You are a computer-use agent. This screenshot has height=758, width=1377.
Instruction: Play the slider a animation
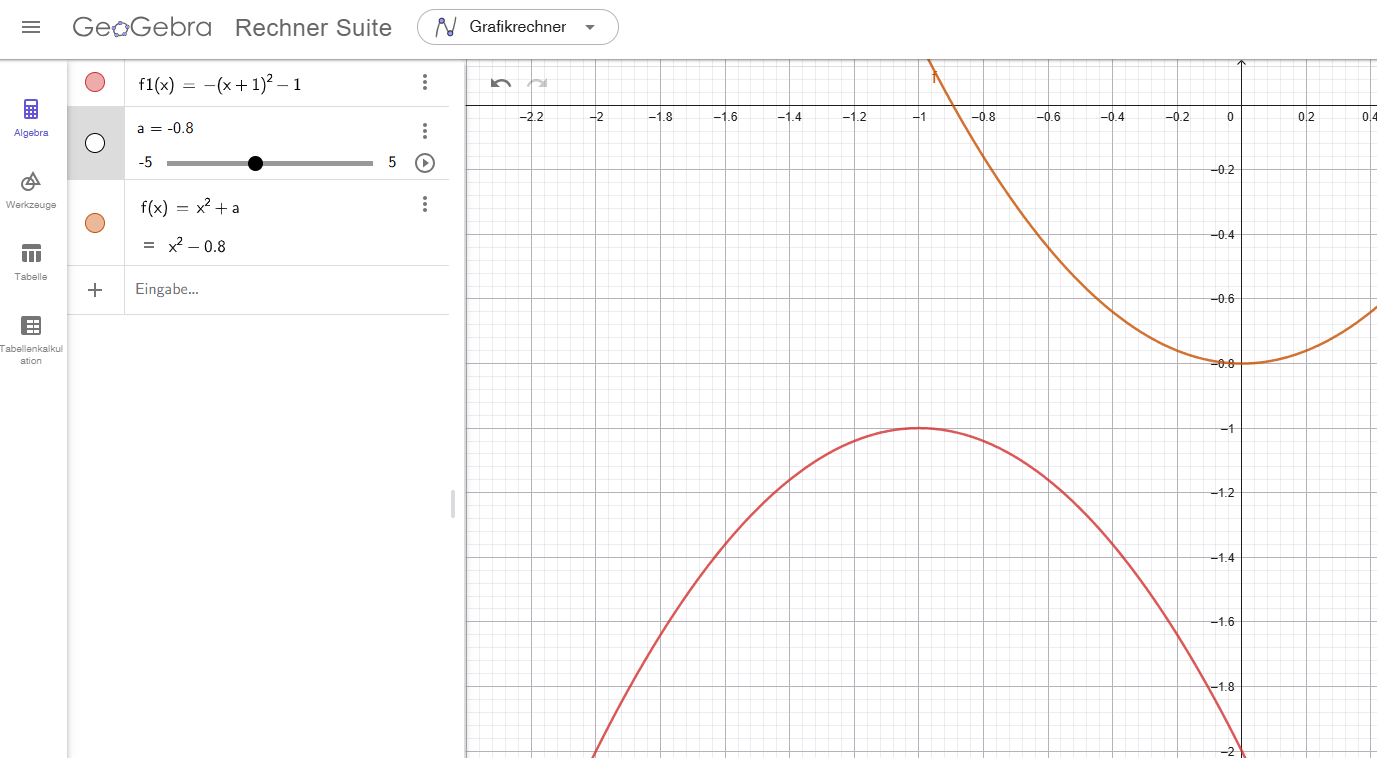(x=425, y=163)
